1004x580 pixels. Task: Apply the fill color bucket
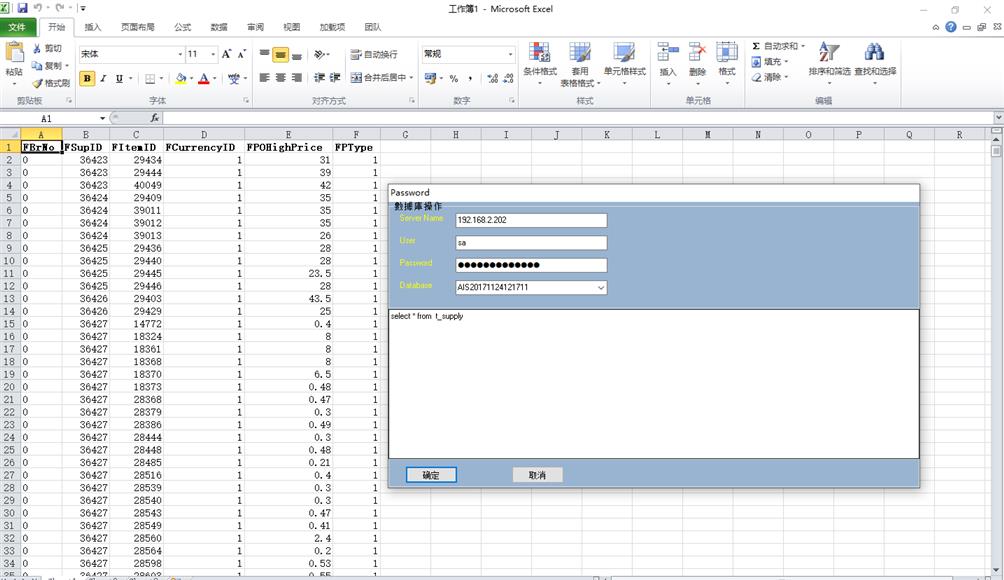[x=181, y=78]
